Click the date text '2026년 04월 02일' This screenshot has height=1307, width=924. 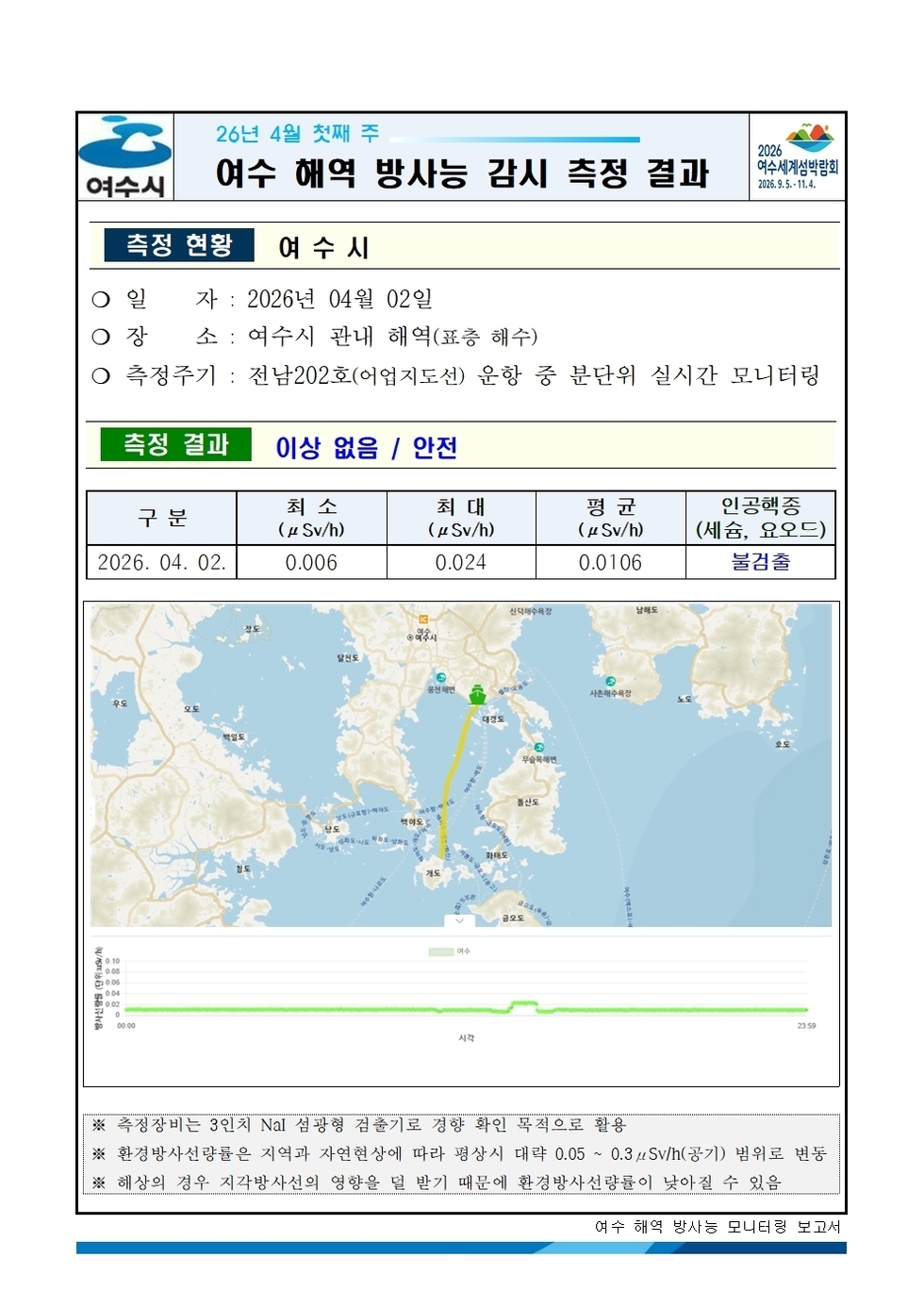[x=339, y=299]
